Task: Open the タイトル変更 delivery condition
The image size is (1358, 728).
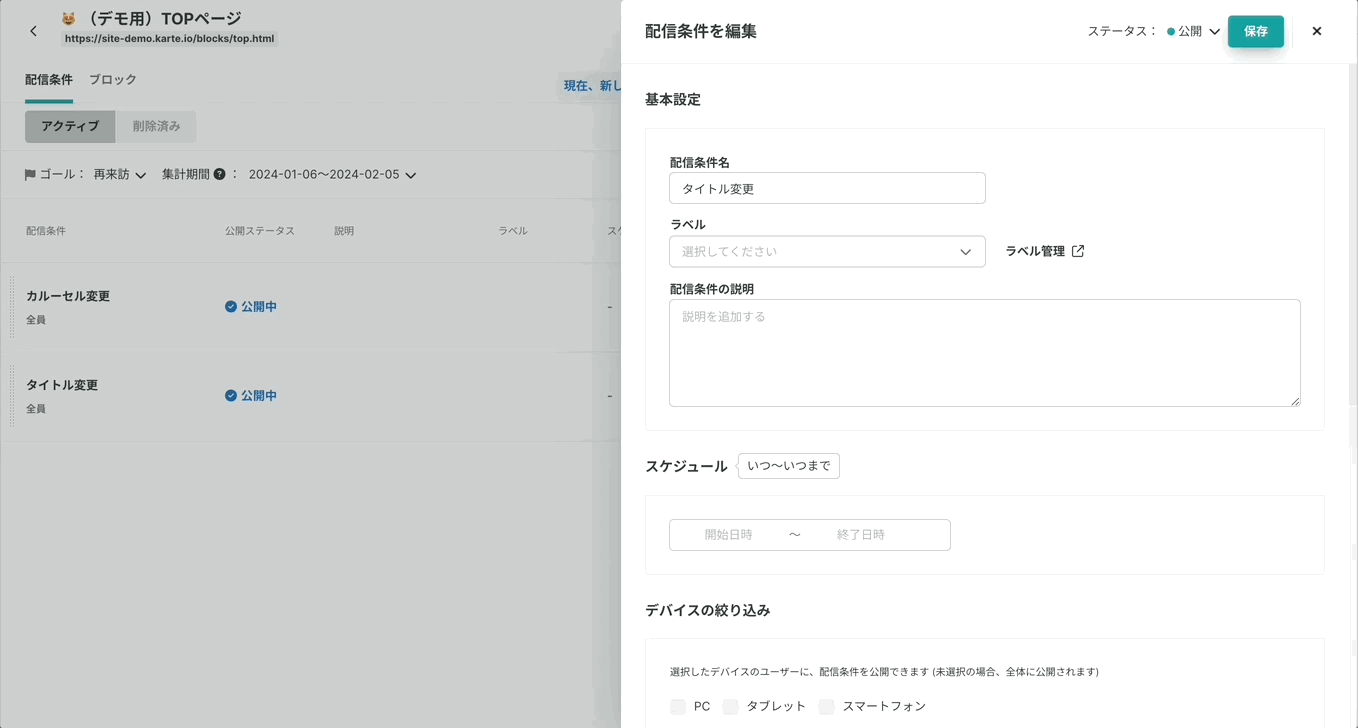Action: tap(62, 385)
